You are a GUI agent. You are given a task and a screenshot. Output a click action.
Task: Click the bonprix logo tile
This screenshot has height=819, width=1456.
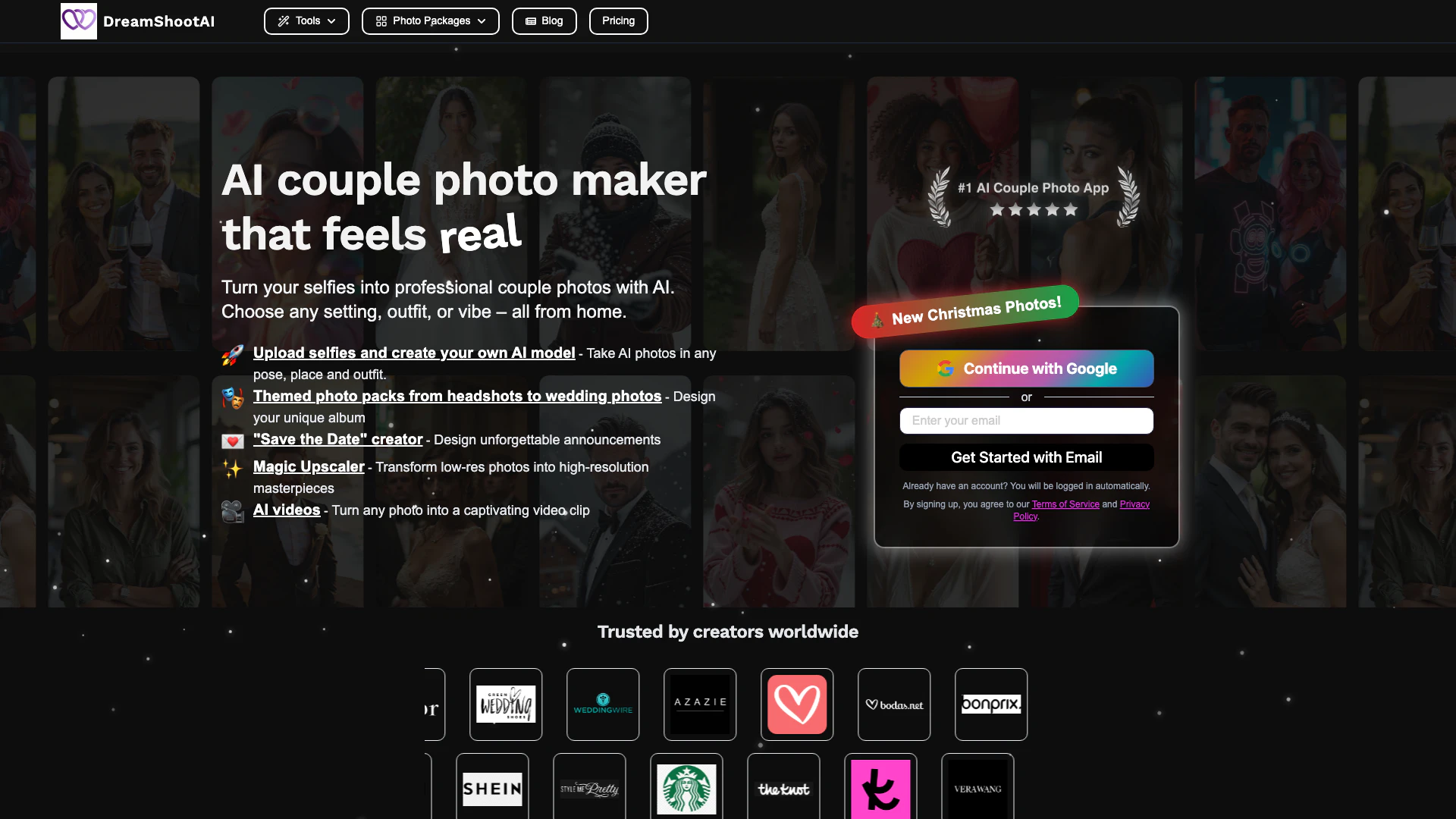tap(991, 704)
